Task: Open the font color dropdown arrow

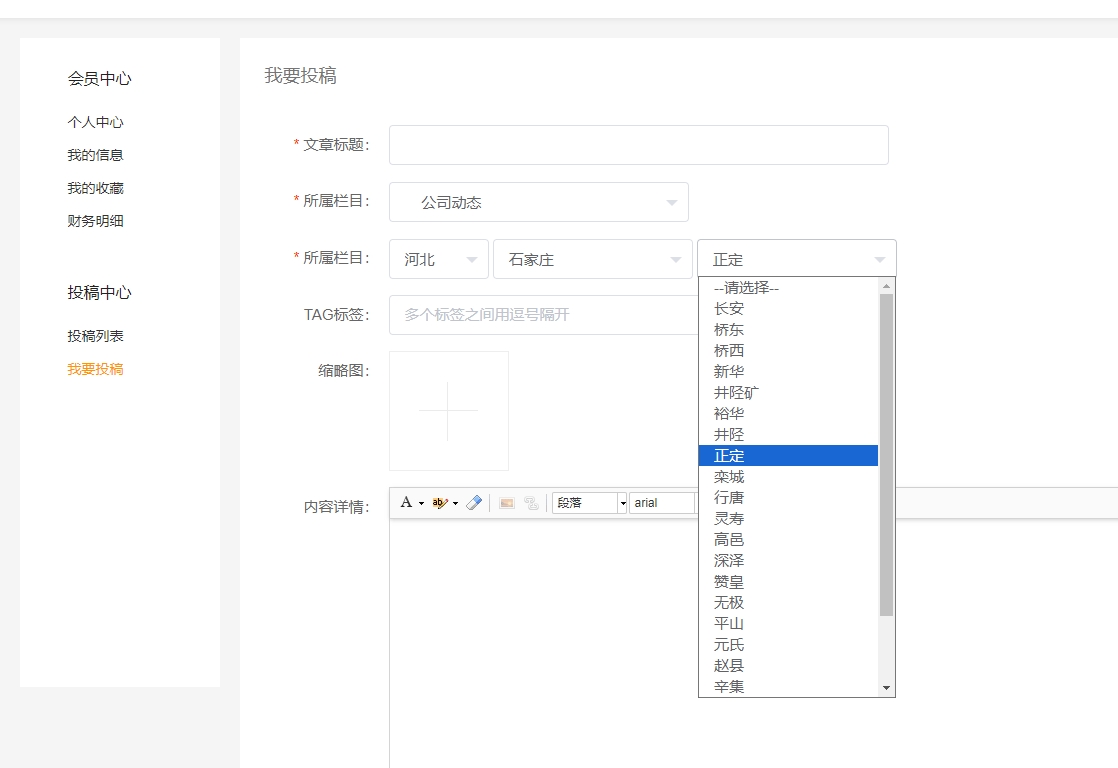Action: click(x=421, y=503)
